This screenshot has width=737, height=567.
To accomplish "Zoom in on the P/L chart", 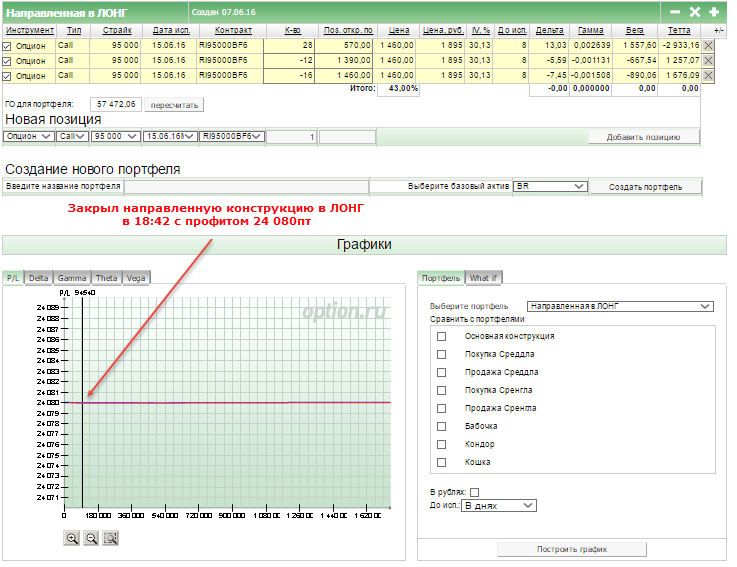I will coord(71,538).
